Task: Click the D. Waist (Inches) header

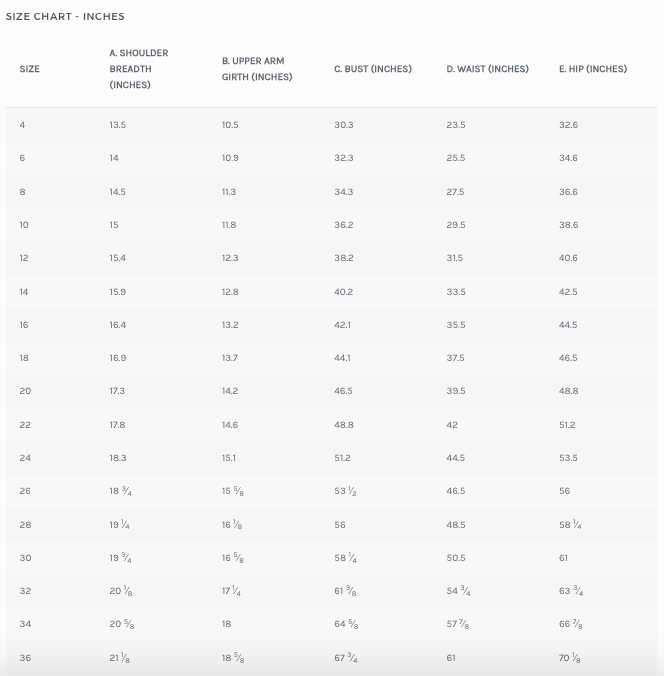Action: pyautogui.click(x=488, y=69)
